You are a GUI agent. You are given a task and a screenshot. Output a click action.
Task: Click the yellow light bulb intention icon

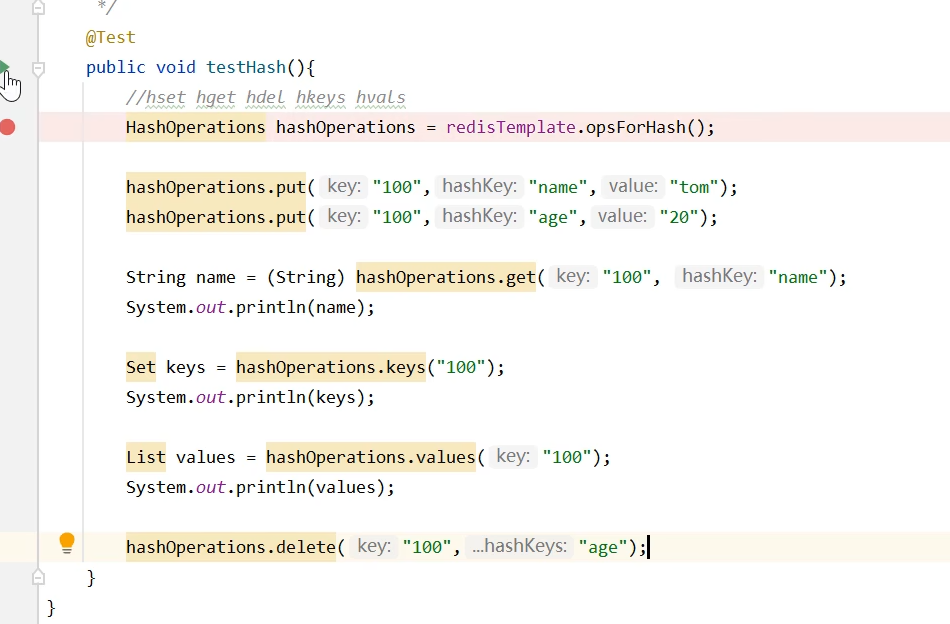coord(67,542)
